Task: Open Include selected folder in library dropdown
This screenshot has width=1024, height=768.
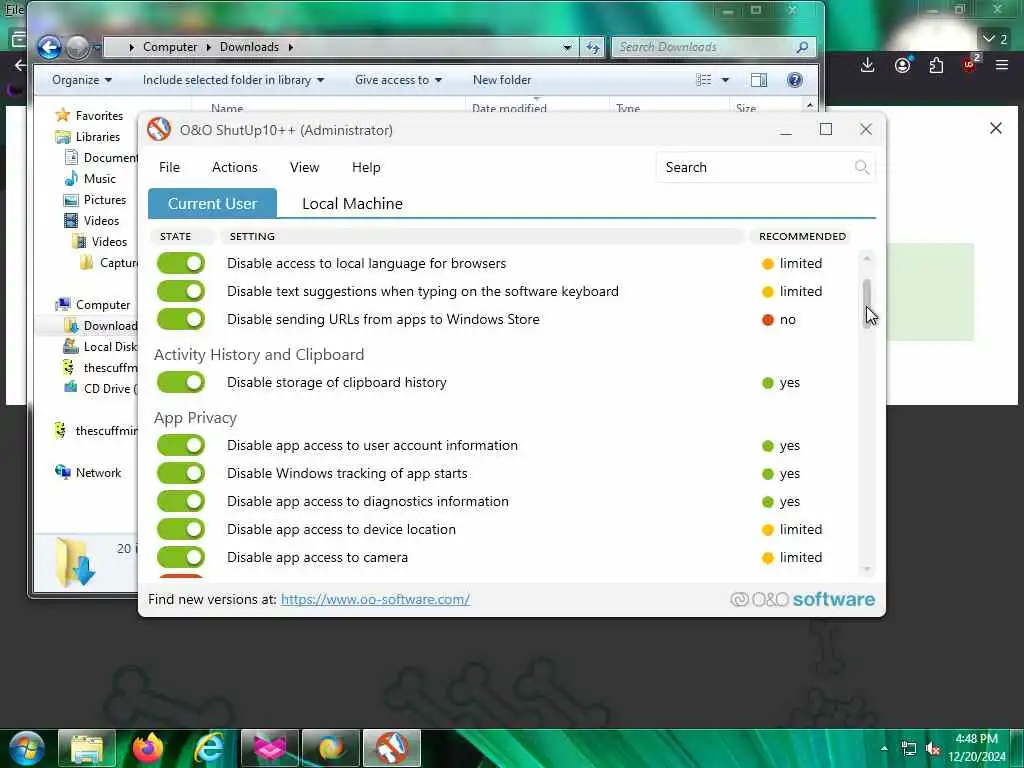Action: pyautogui.click(x=233, y=80)
